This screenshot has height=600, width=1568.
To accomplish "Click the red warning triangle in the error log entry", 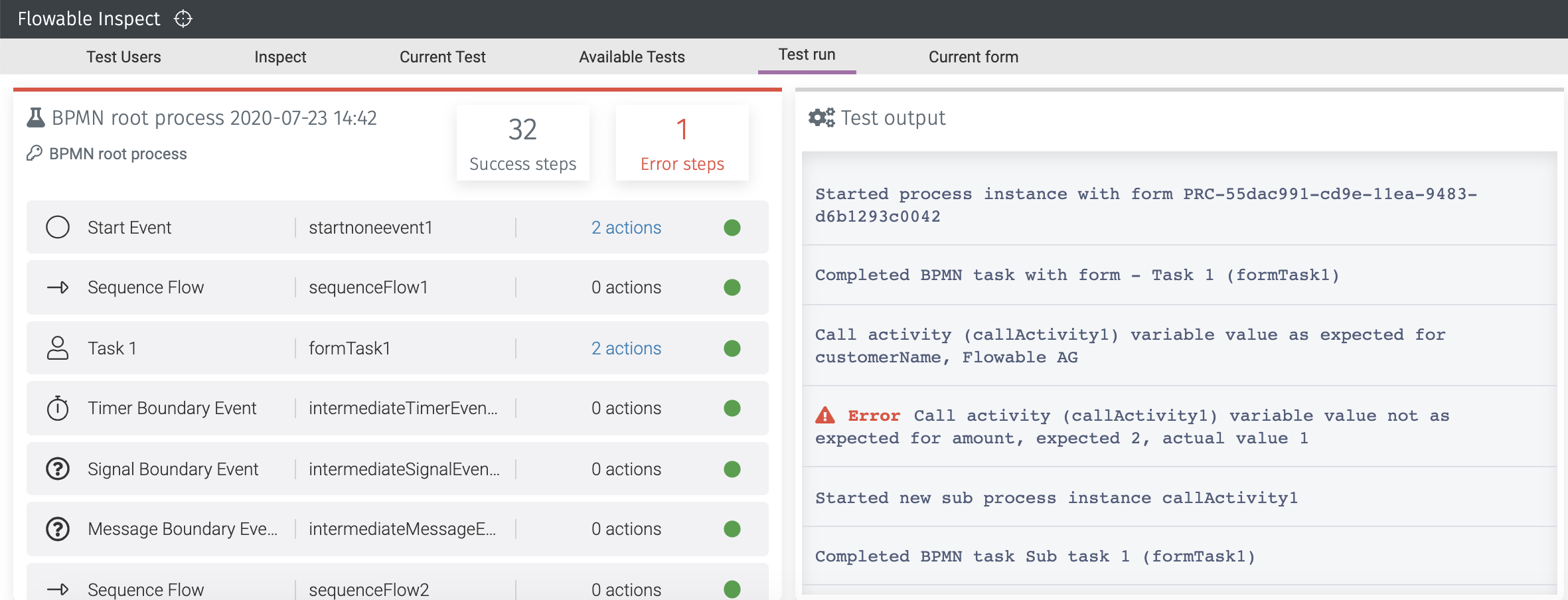I will (x=825, y=415).
